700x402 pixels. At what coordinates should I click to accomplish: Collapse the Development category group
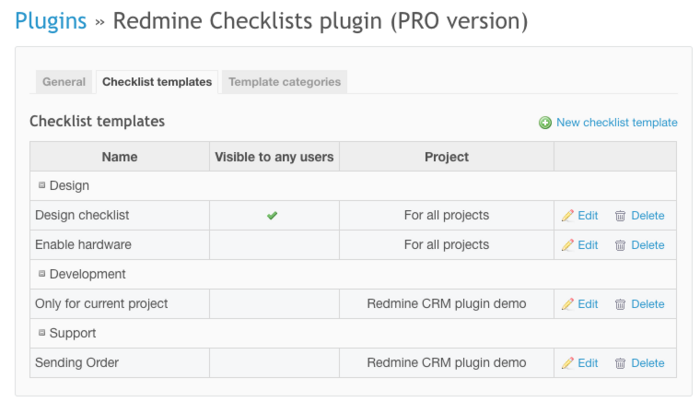tap(42, 274)
